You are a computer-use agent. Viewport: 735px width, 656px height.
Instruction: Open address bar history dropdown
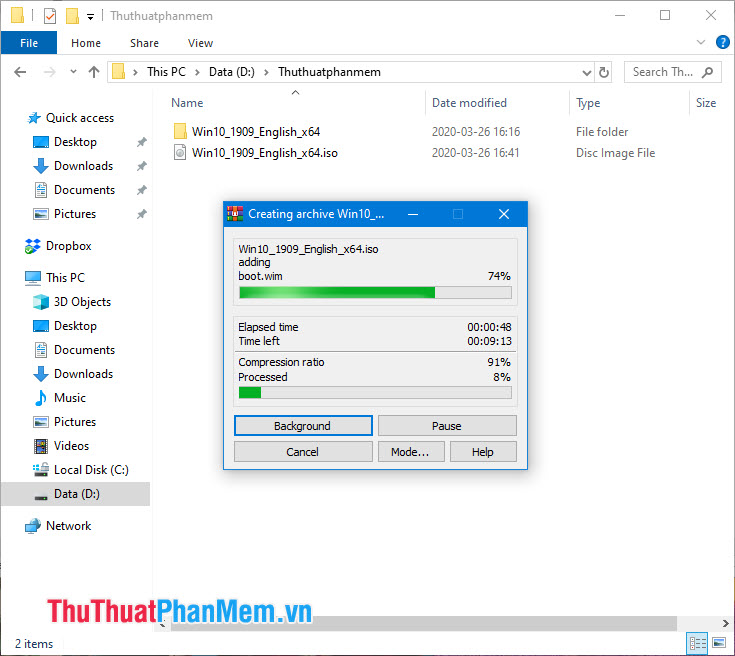click(586, 73)
